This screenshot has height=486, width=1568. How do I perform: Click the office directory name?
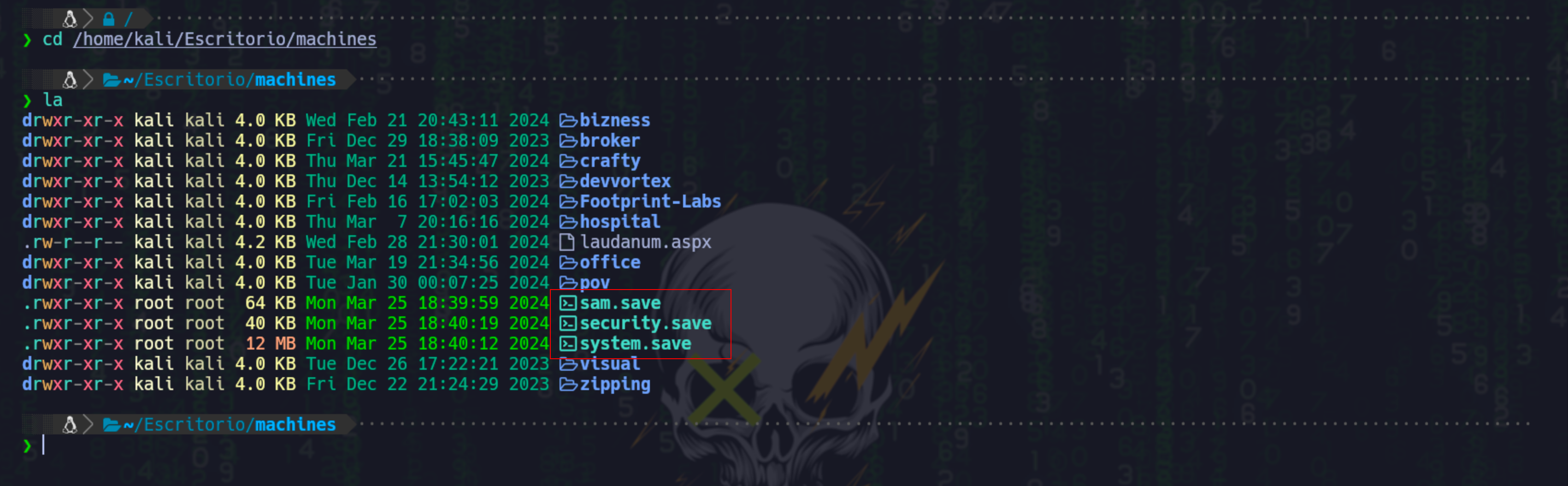pyautogui.click(x=610, y=262)
